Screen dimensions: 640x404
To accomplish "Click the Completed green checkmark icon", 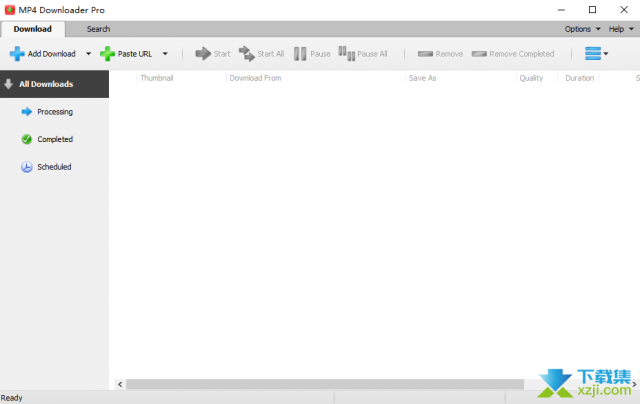I will (x=27, y=139).
